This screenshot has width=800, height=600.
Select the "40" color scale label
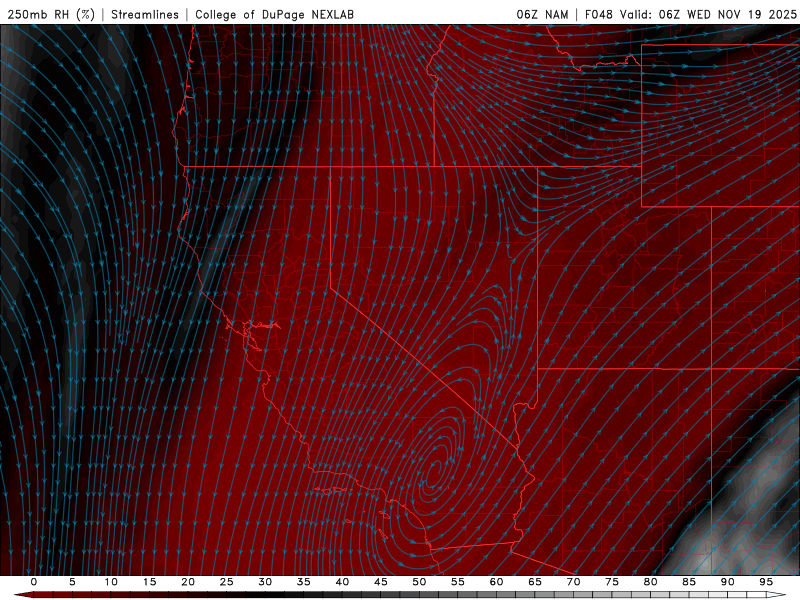(x=342, y=582)
